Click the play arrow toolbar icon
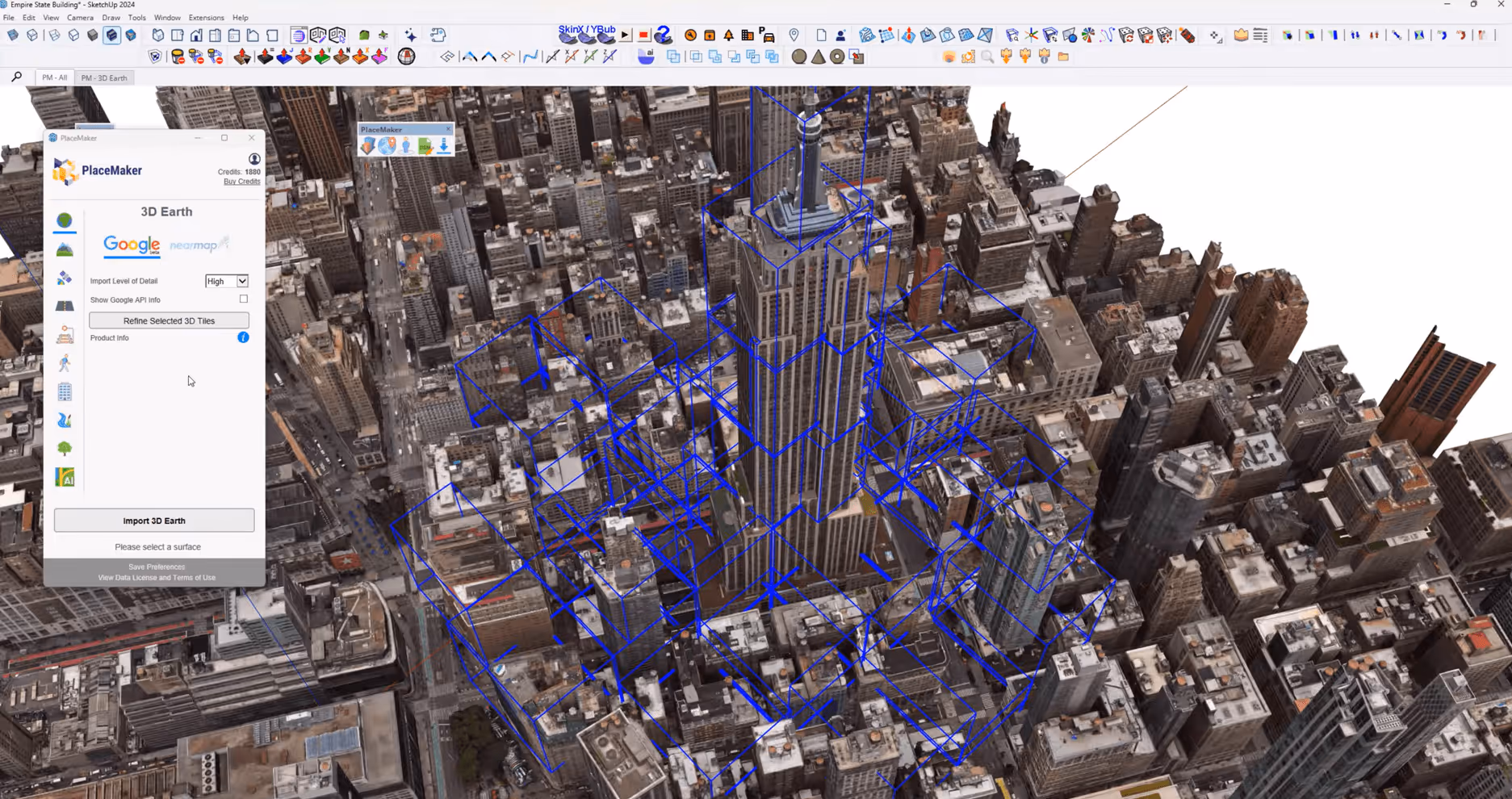This screenshot has height=799, width=1512. [625, 36]
